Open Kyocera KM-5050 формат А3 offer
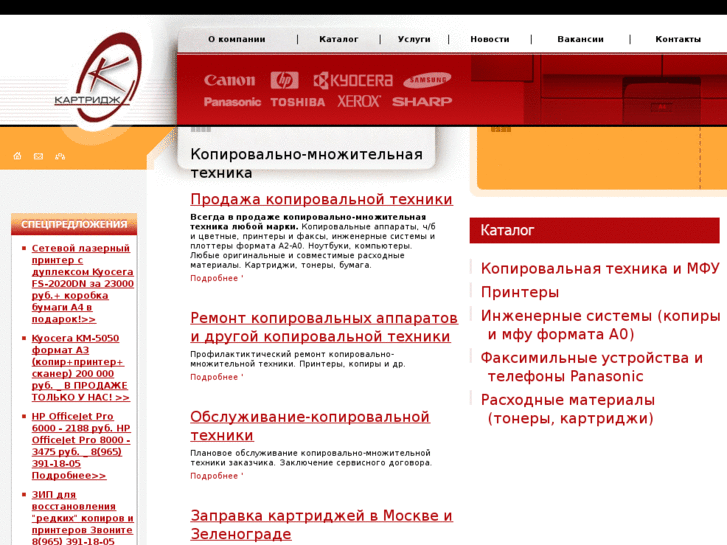727x545 pixels. click(x=81, y=367)
